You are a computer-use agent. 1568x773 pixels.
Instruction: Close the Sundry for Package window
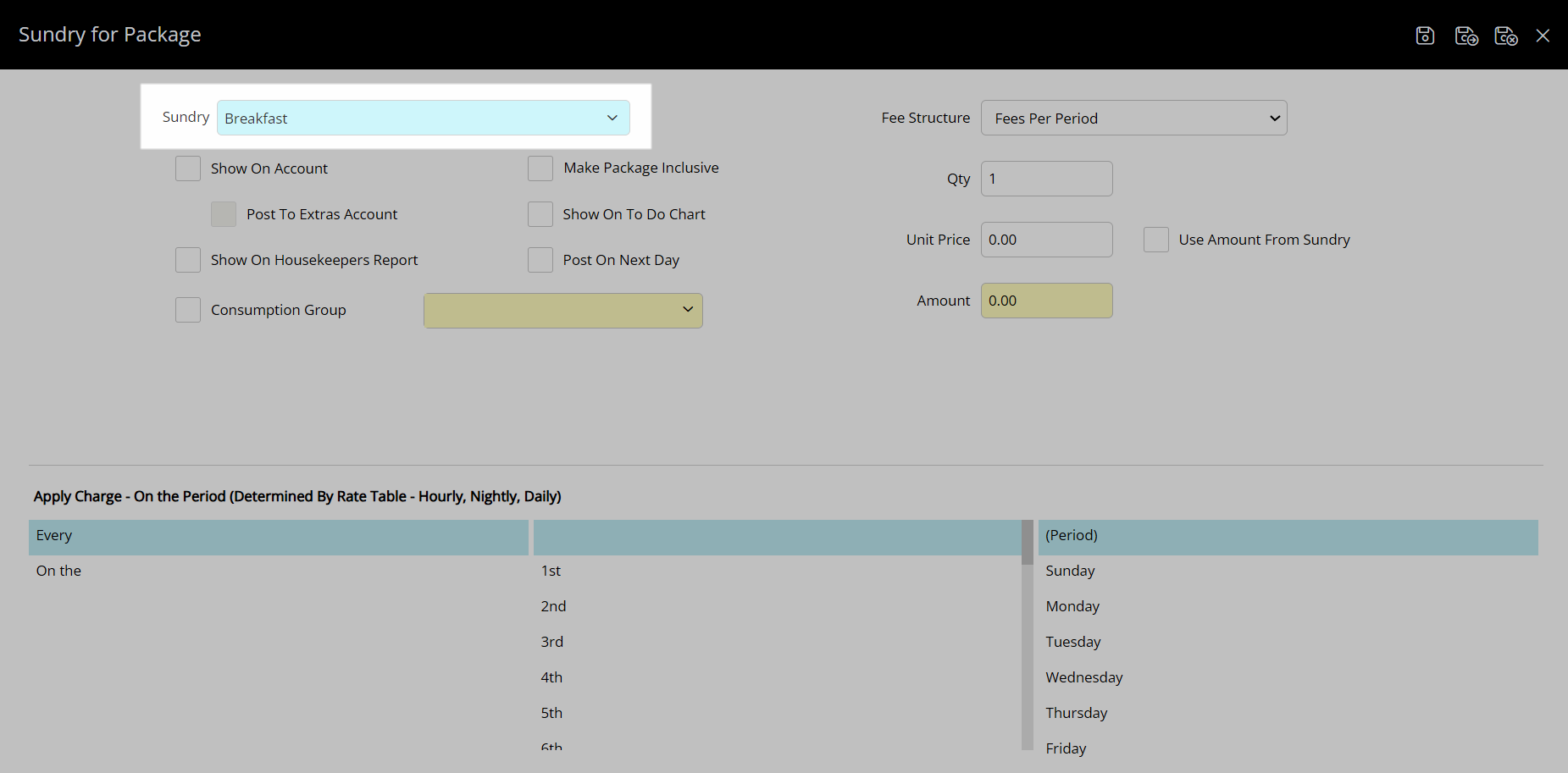coord(1543,36)
